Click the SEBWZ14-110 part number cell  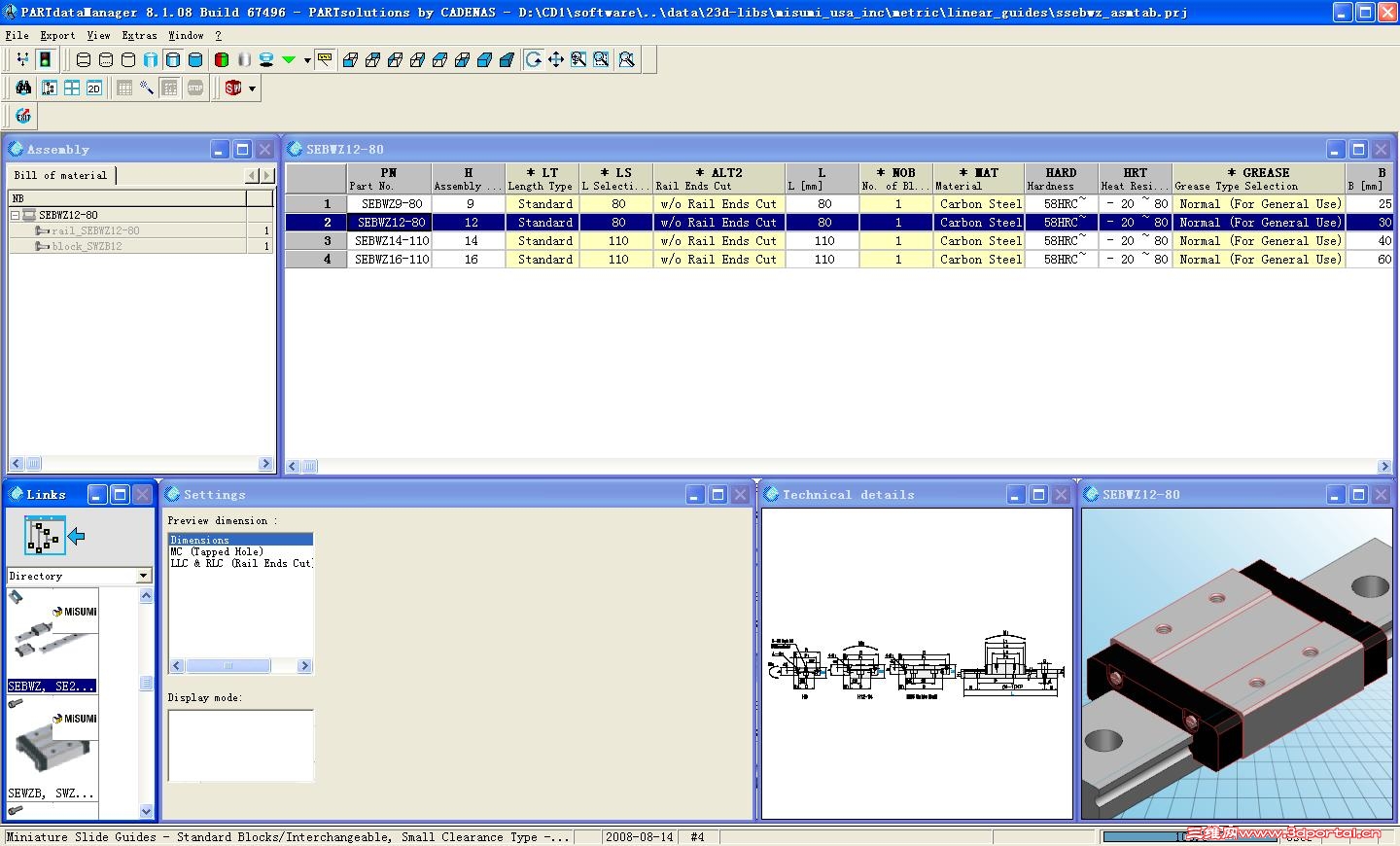[390, 241]
